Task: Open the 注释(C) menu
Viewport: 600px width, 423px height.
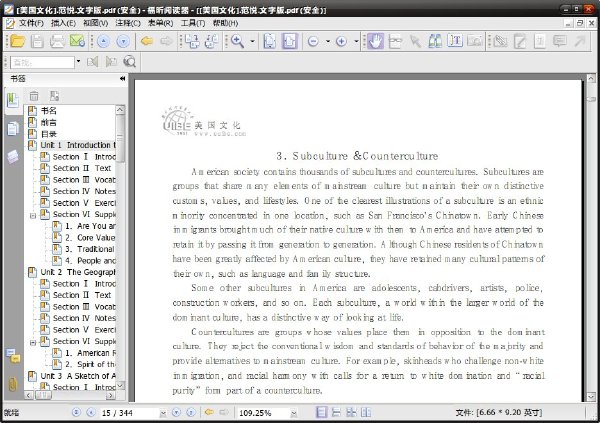Action: (x=128, y=23)
